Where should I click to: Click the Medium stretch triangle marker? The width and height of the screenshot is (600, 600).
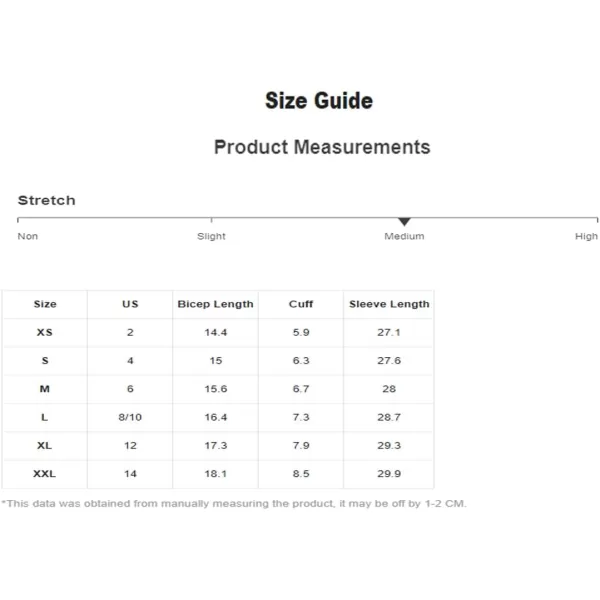404,222
